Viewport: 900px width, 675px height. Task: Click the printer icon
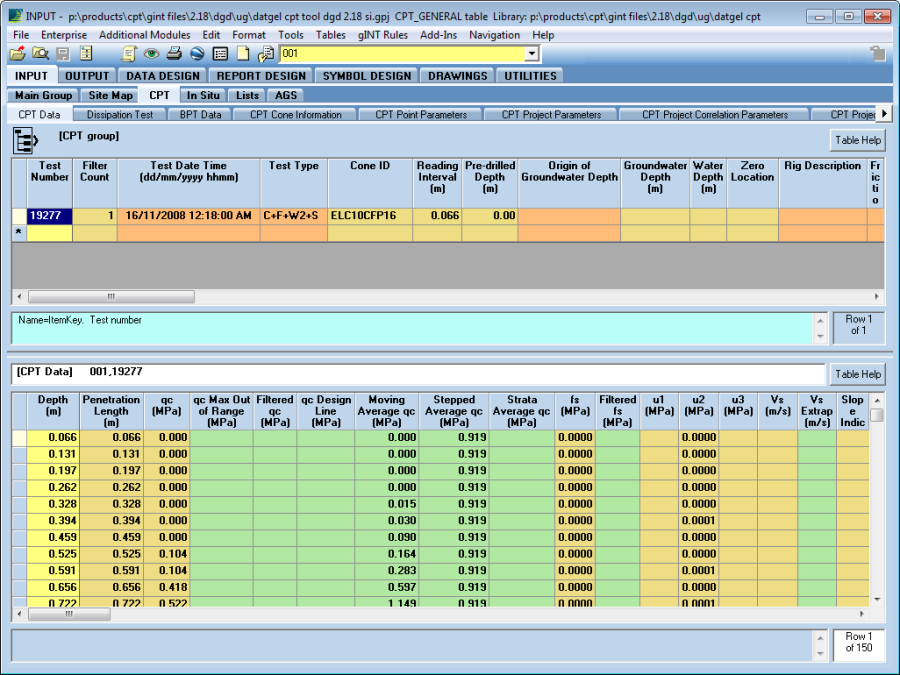pos(174,54)
